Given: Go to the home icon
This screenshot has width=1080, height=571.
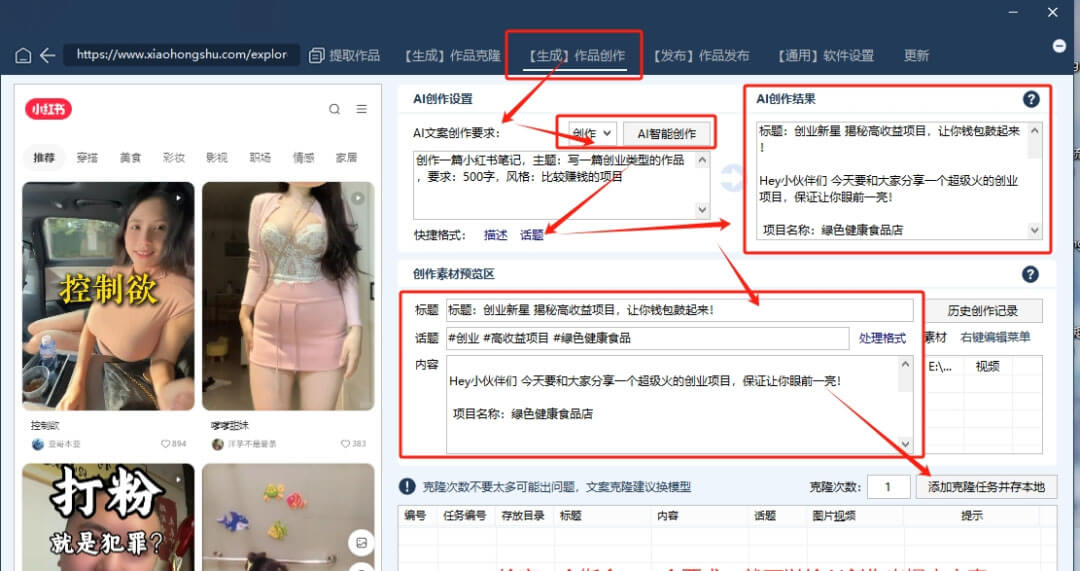Looking at the screenshot, I should pyautogui.click(x=23, y=56).
